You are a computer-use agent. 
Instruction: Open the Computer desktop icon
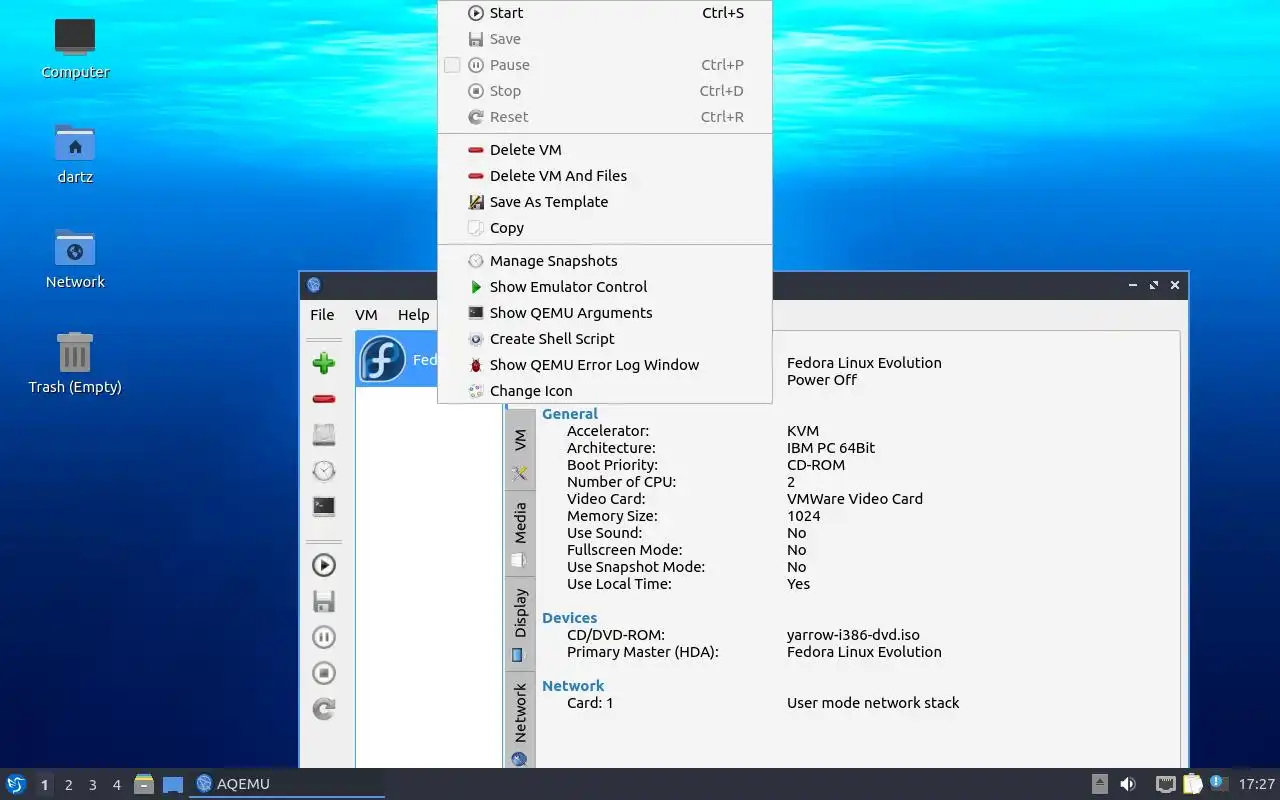(x=75, y=46)
